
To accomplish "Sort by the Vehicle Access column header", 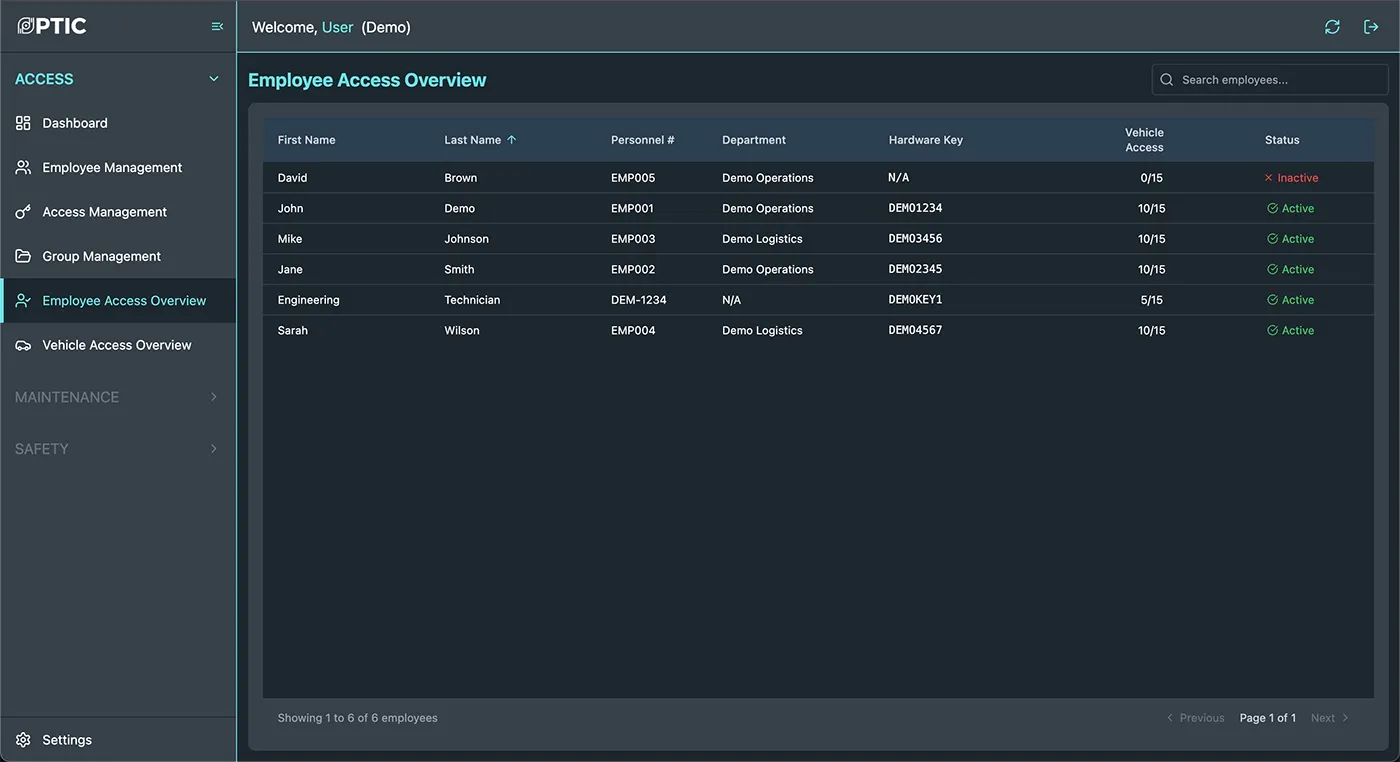I will 1144,140.
